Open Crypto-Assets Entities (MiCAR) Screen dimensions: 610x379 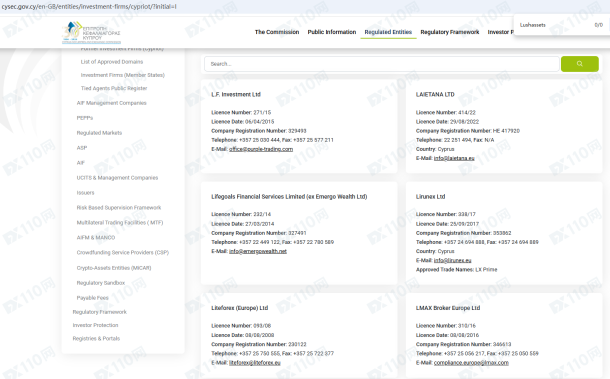point(114,268)
